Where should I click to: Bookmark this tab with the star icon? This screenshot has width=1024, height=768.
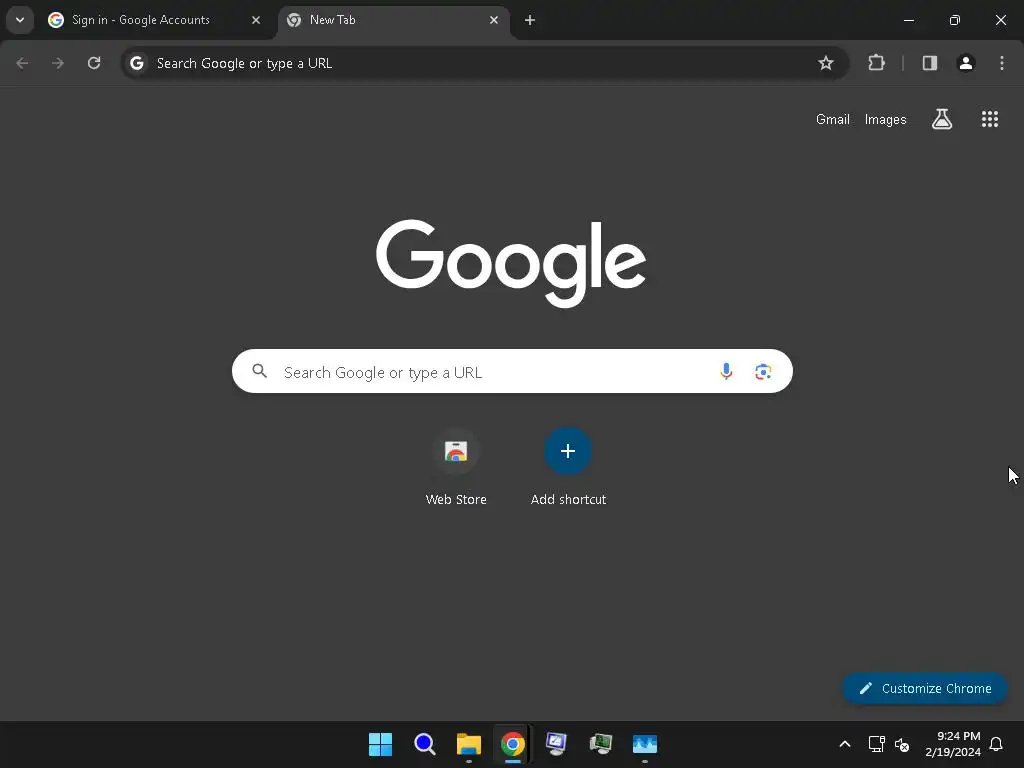click(825, 63)
